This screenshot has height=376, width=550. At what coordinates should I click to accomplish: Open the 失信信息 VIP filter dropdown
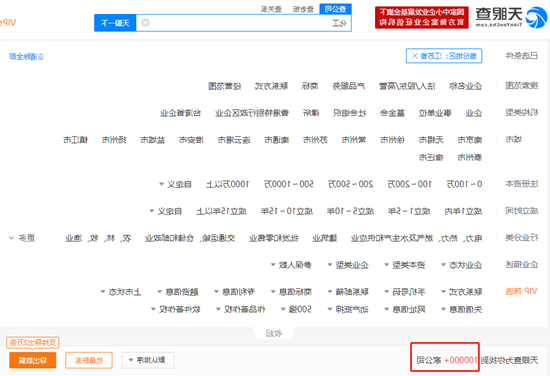click(462, 309)
